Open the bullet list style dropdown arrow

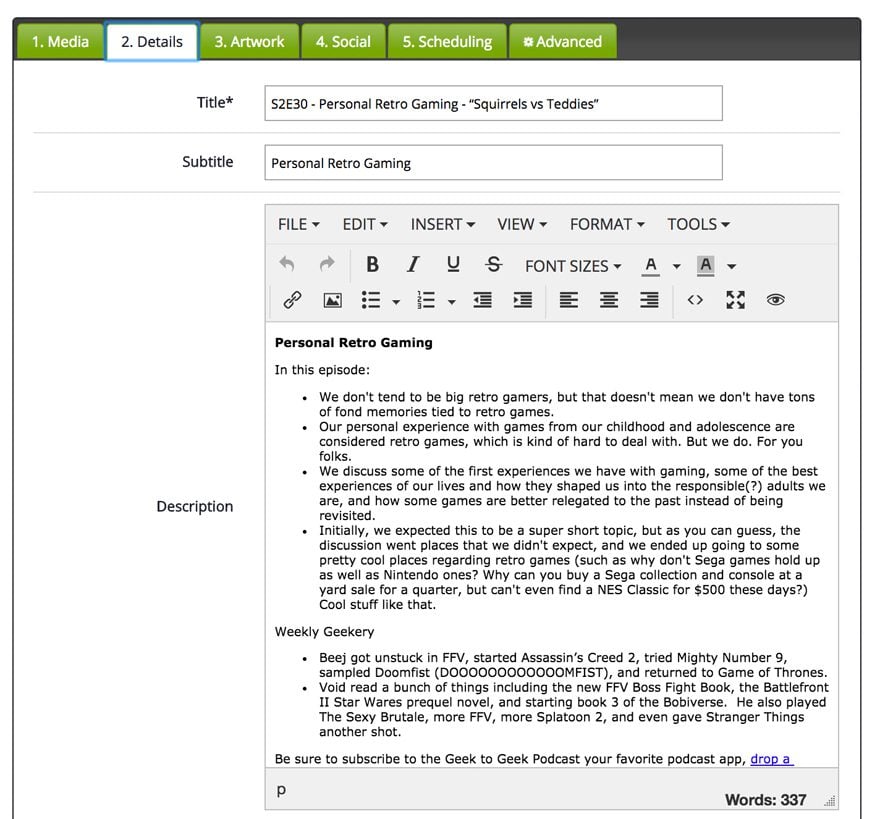pyautogui.click(x=396, y=301)
